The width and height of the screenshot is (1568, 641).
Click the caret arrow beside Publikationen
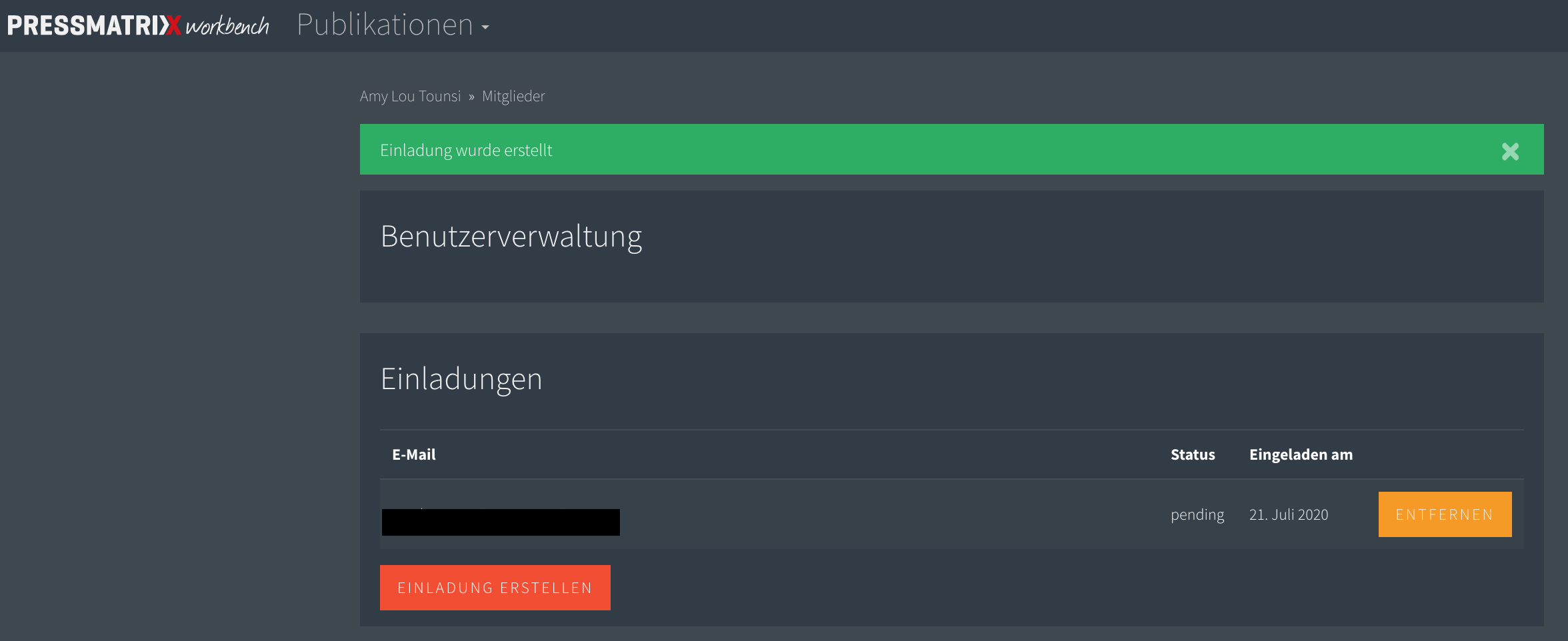tap(485, 28)
